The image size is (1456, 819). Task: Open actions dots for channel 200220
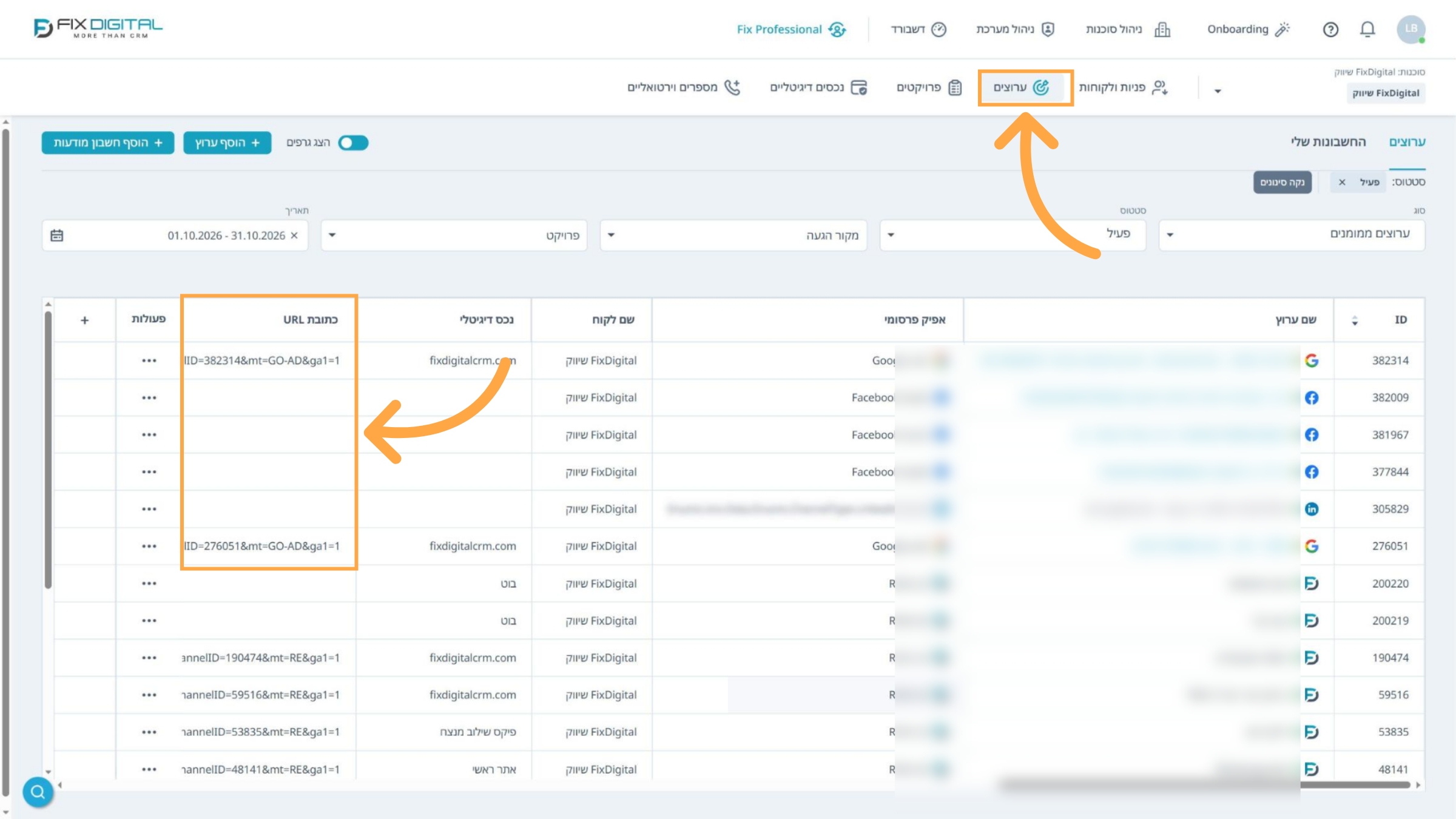(149, 584)
